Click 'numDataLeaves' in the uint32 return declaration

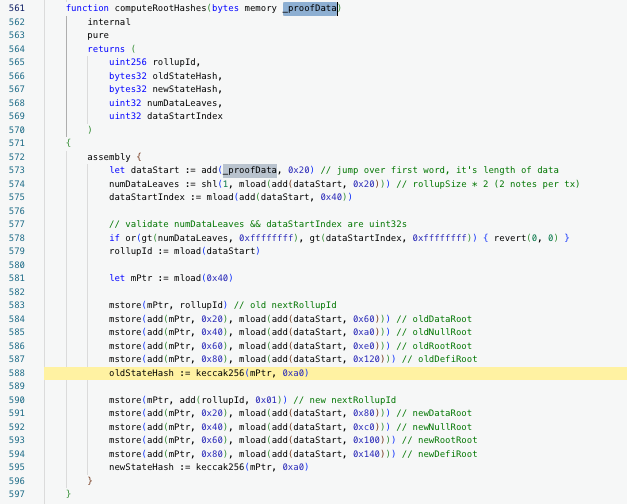[182, 103]
